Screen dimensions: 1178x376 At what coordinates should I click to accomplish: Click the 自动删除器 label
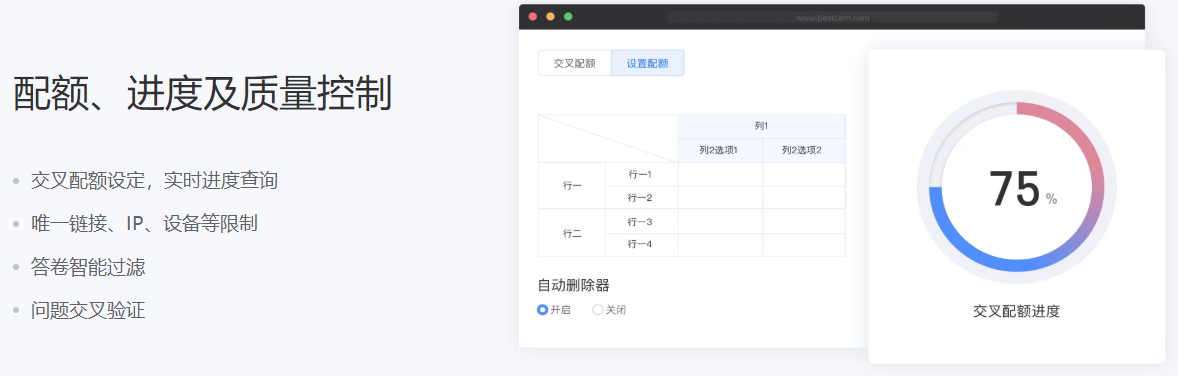point(573,286)
